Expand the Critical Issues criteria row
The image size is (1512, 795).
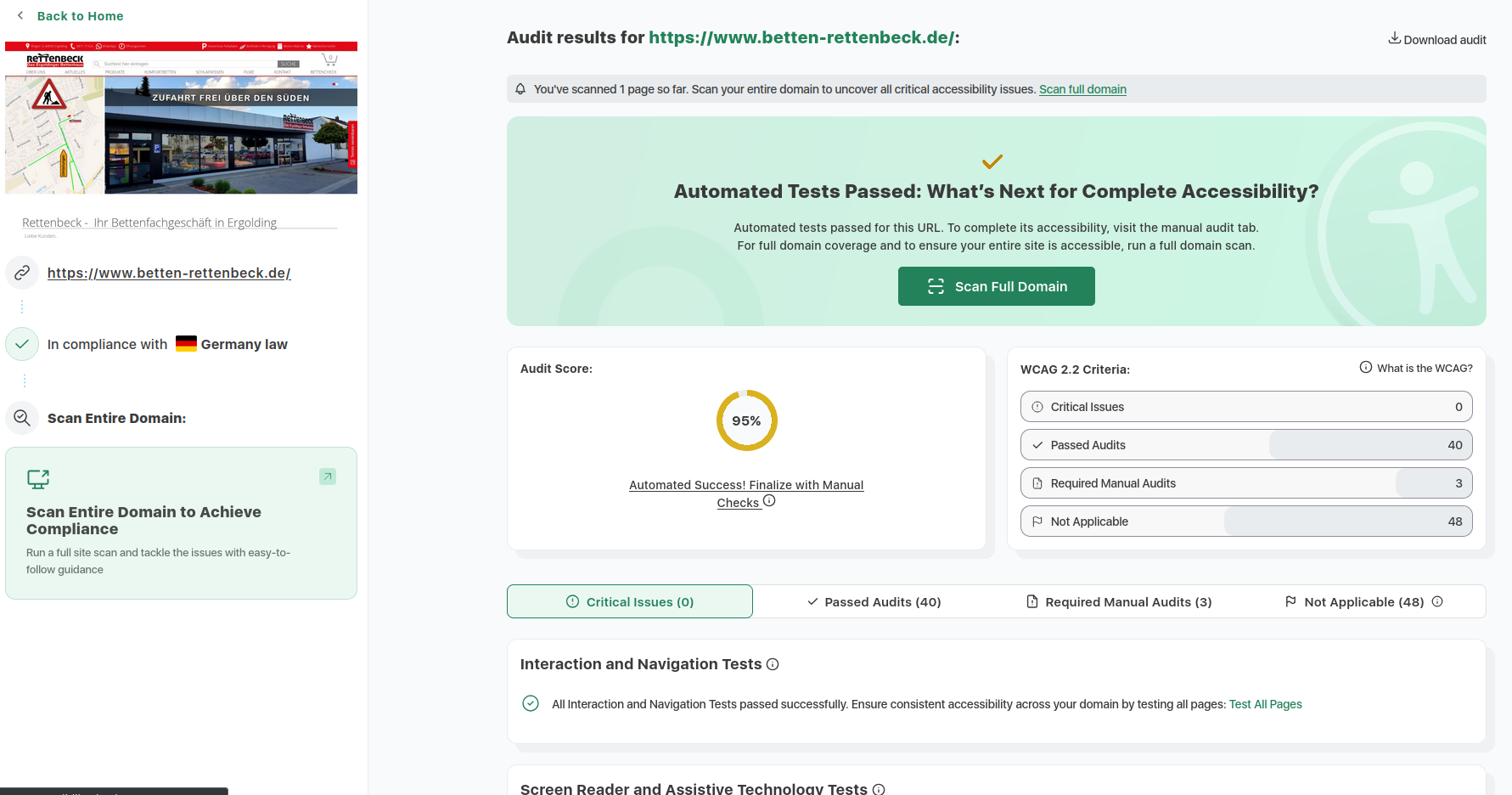point(1245,407)
